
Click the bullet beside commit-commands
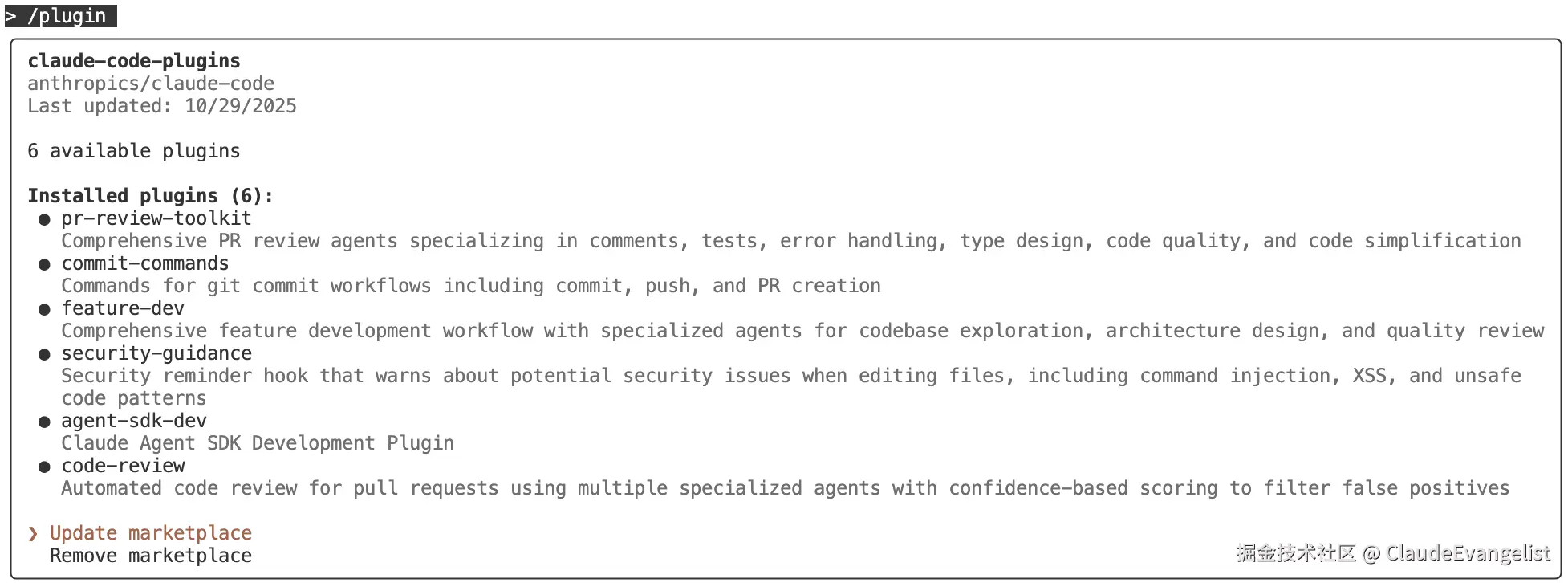(x=44, y=264)
